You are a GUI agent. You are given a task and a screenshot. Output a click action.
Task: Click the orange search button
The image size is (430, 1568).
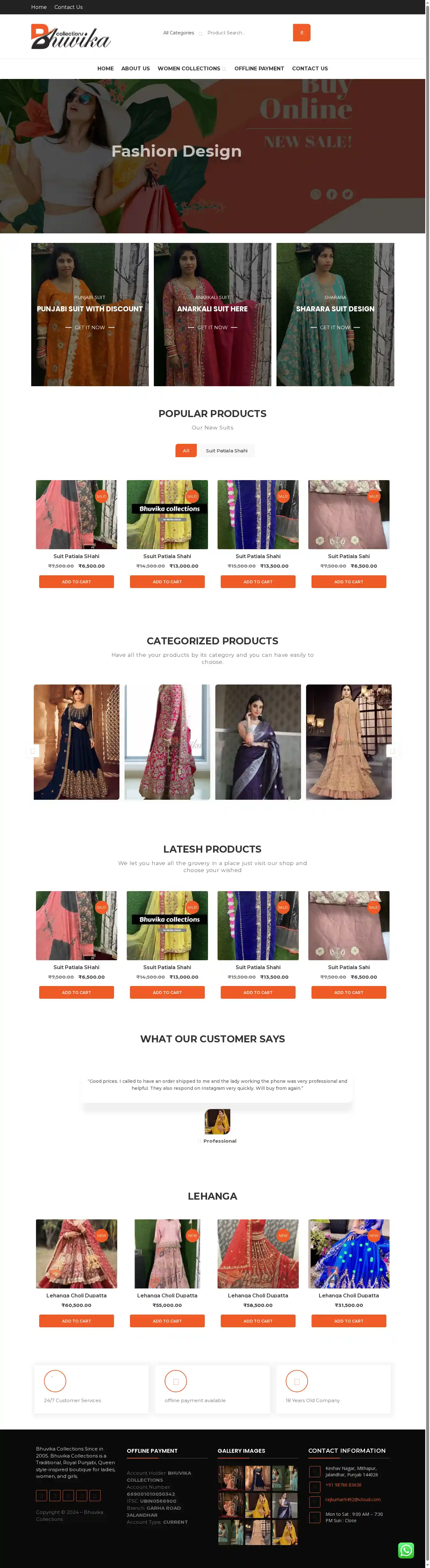[302, 33]
